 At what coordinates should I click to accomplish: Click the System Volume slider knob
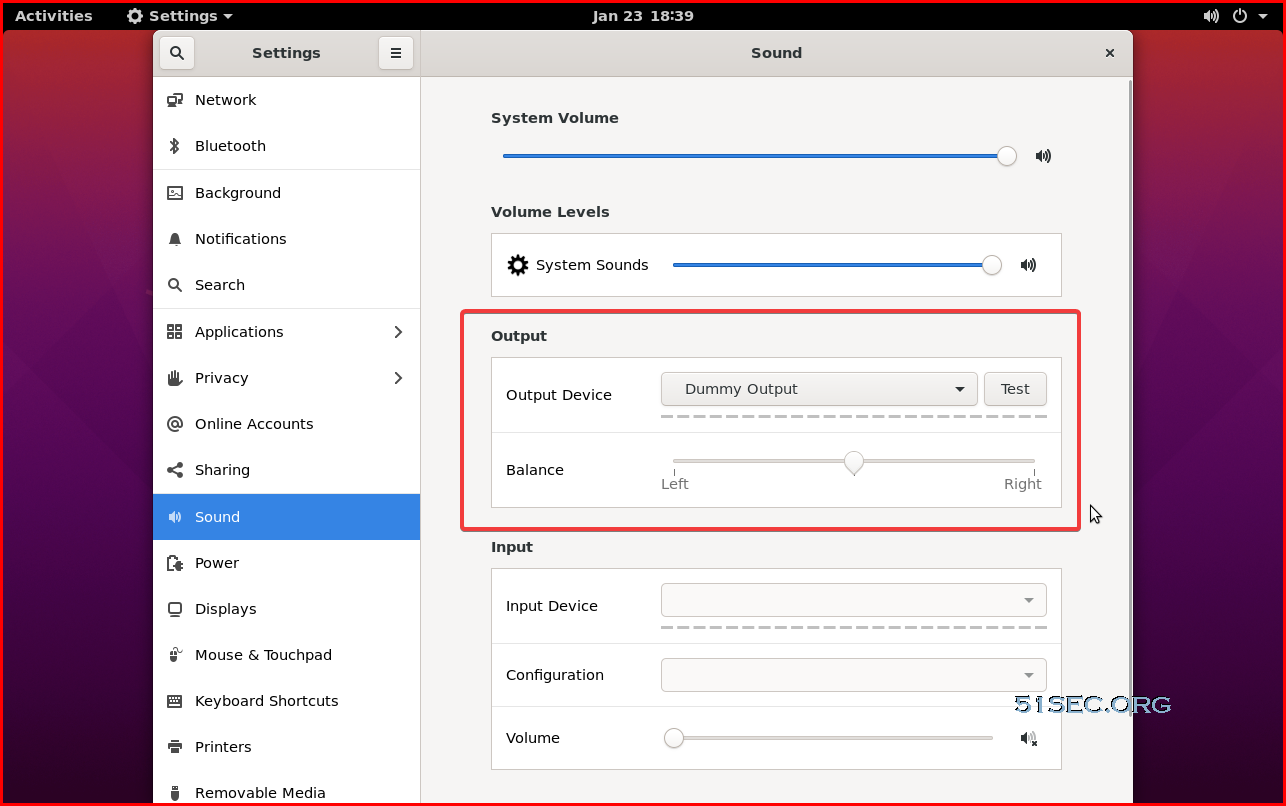(1007, 156)
